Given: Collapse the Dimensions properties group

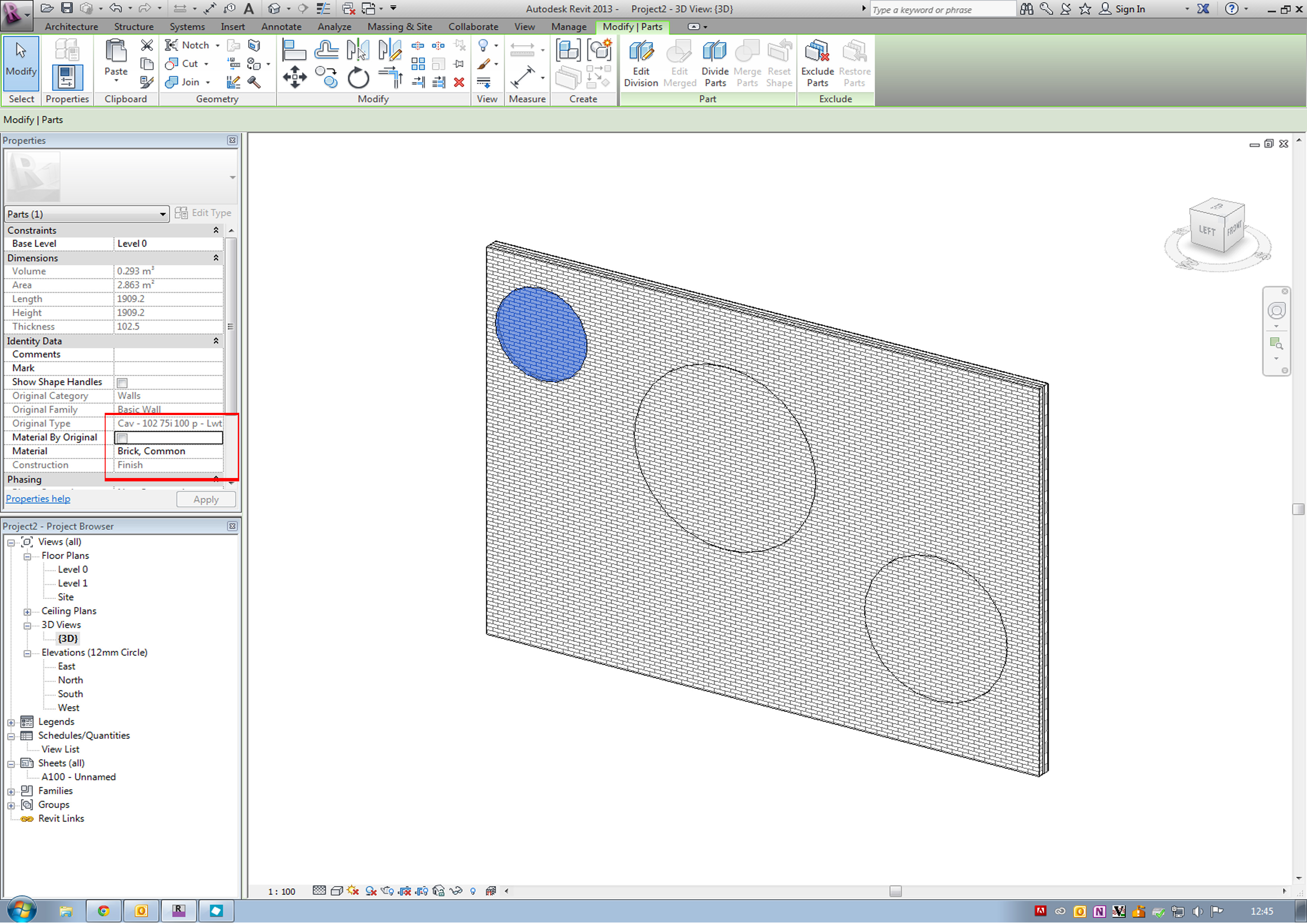Looking at the screenshot, I should (x=216, y=259).
